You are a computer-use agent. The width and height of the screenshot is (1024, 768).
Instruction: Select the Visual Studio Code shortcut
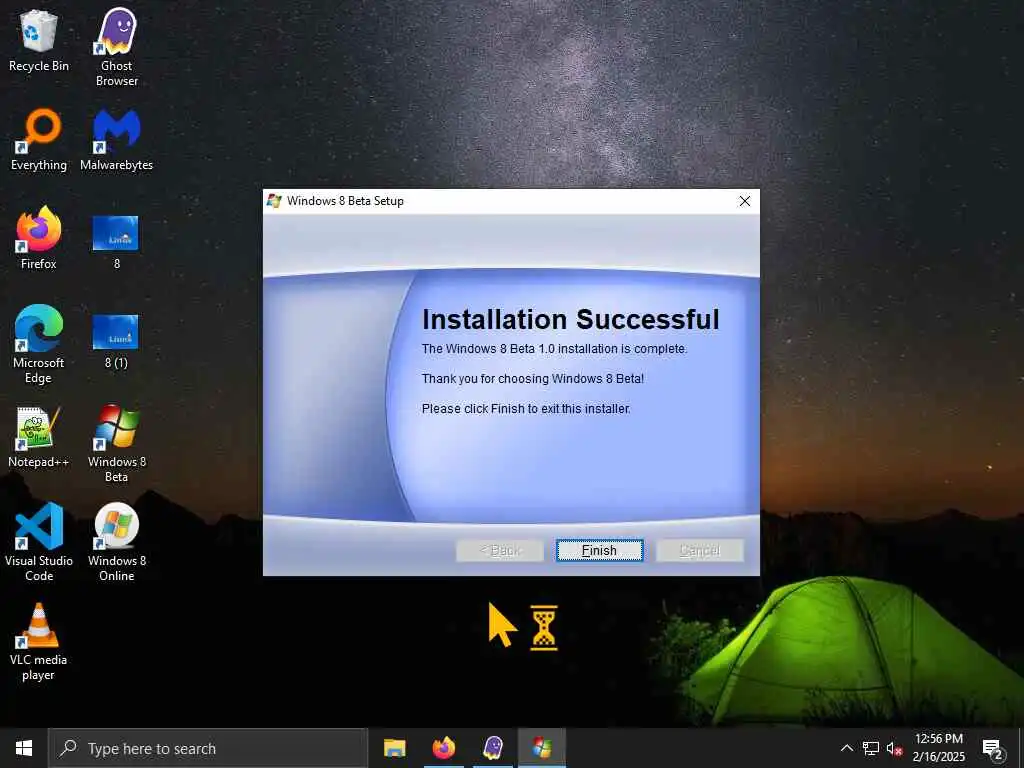click(x=39, y=542)
